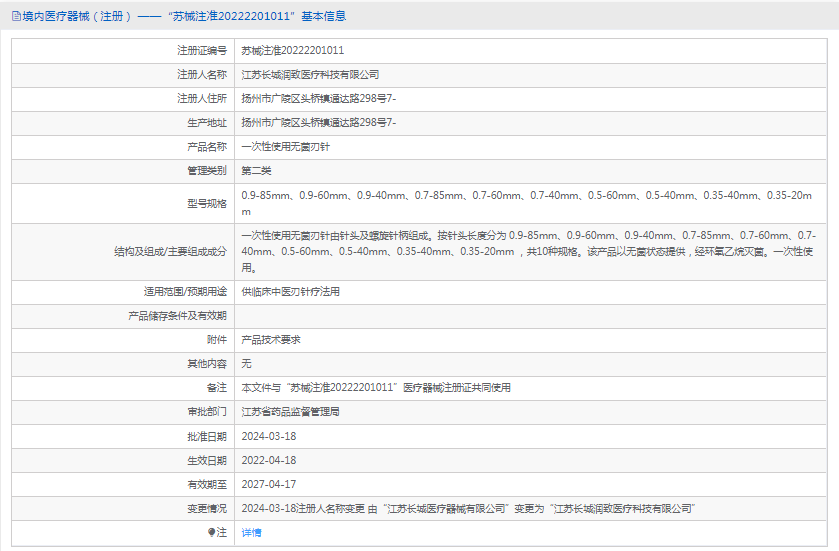This screenshot has width=839, height=551.
Task: Click the 其他内容 label cell
Action: click(123, 364)
